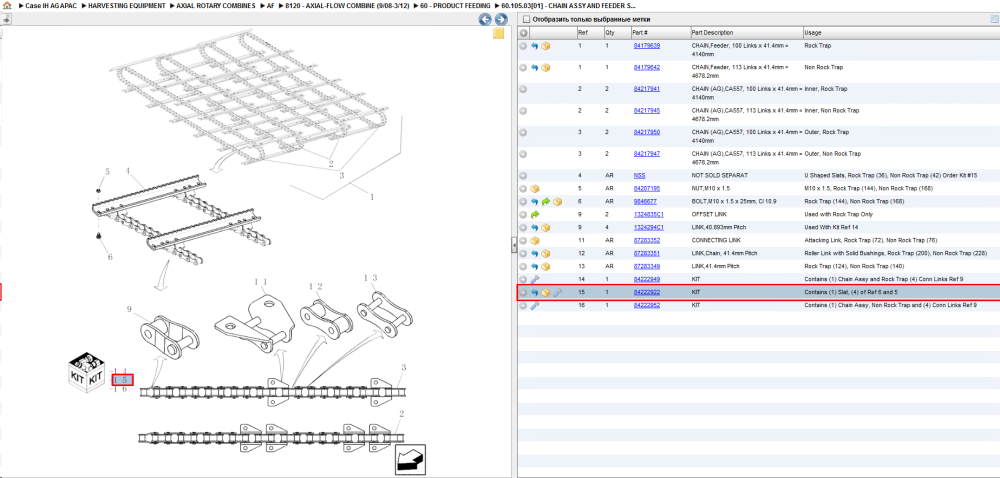Select 'NOT SOLD SEPARAT' description text
Screen dimensions: 1000x478
719,175
